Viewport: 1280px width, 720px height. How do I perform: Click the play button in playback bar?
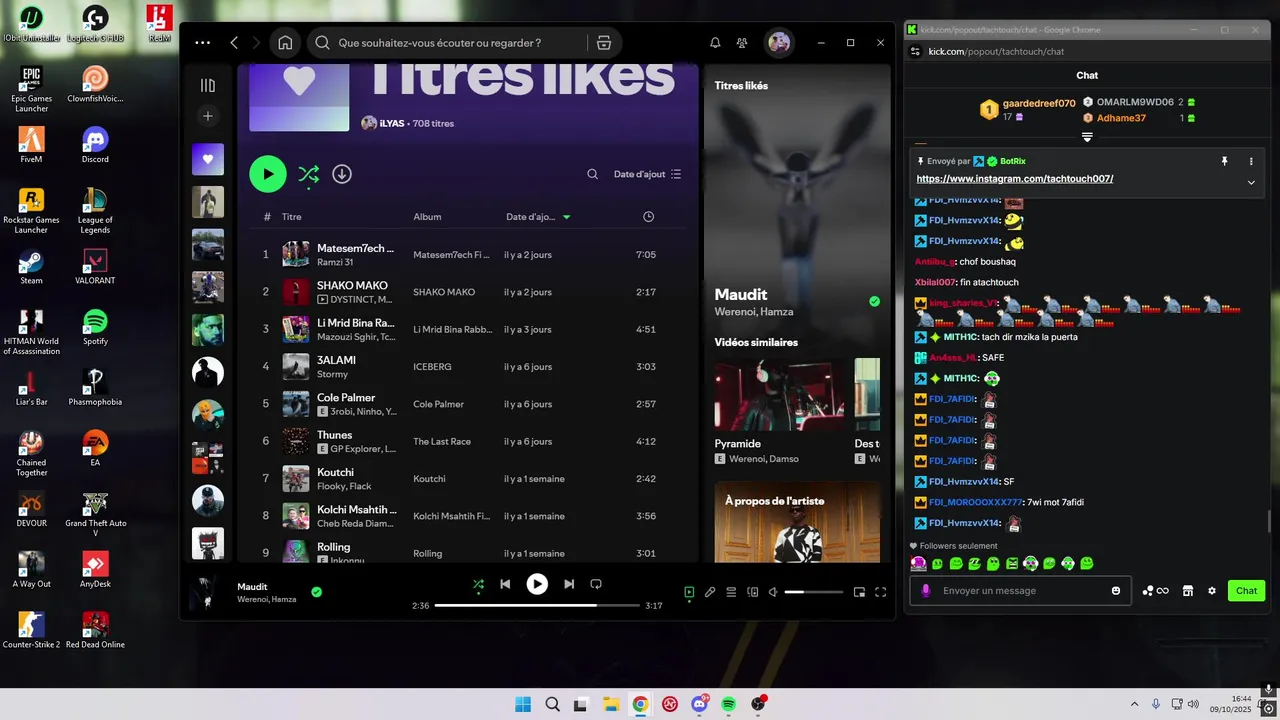click(537, 584)
